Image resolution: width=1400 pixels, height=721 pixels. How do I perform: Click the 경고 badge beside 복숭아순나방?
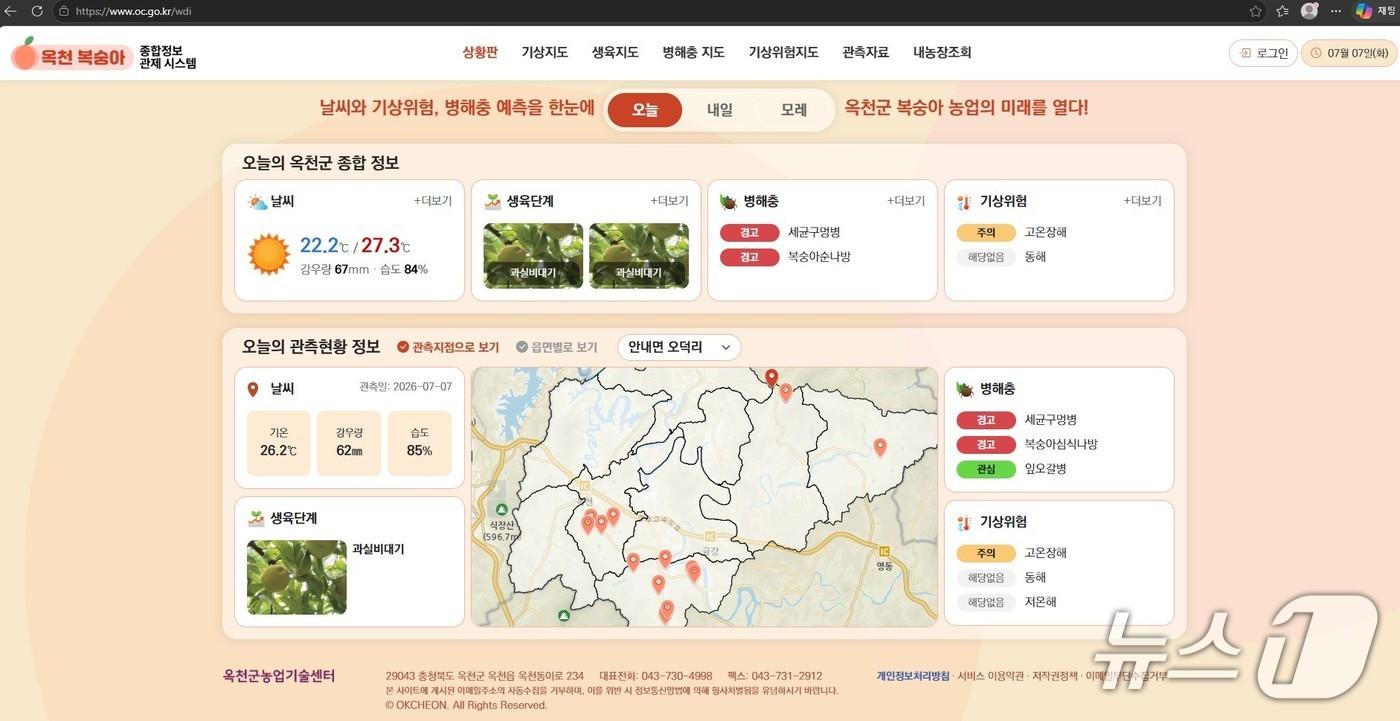tap(749, 257)
